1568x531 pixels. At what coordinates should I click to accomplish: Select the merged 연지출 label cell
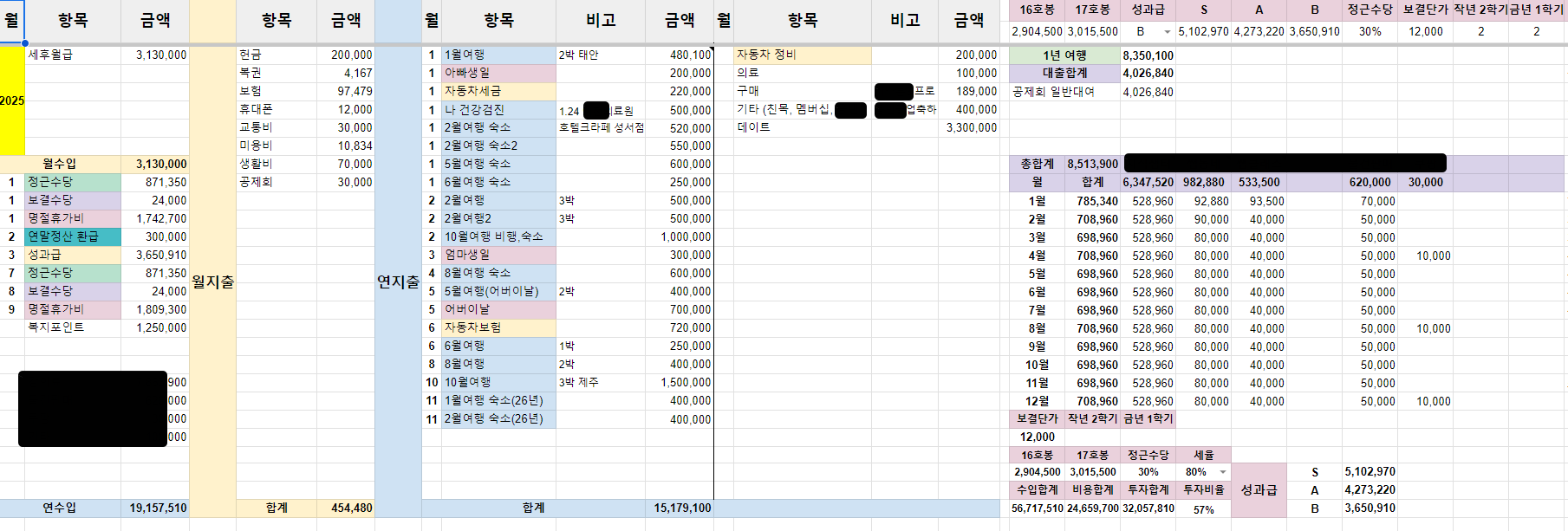398,282
